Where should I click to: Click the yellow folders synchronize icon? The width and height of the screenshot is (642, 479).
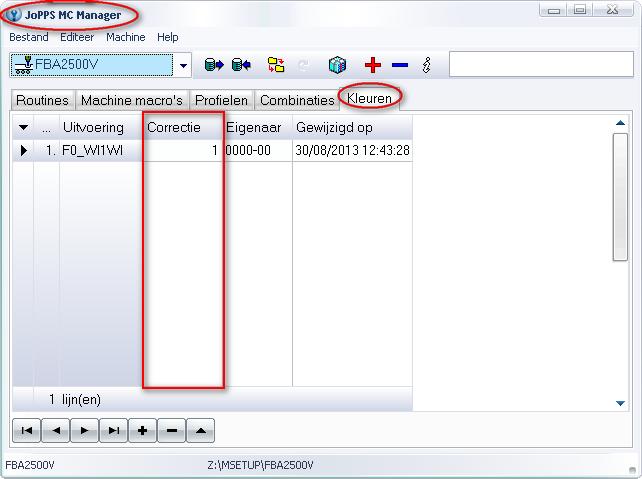click(276, 65)
